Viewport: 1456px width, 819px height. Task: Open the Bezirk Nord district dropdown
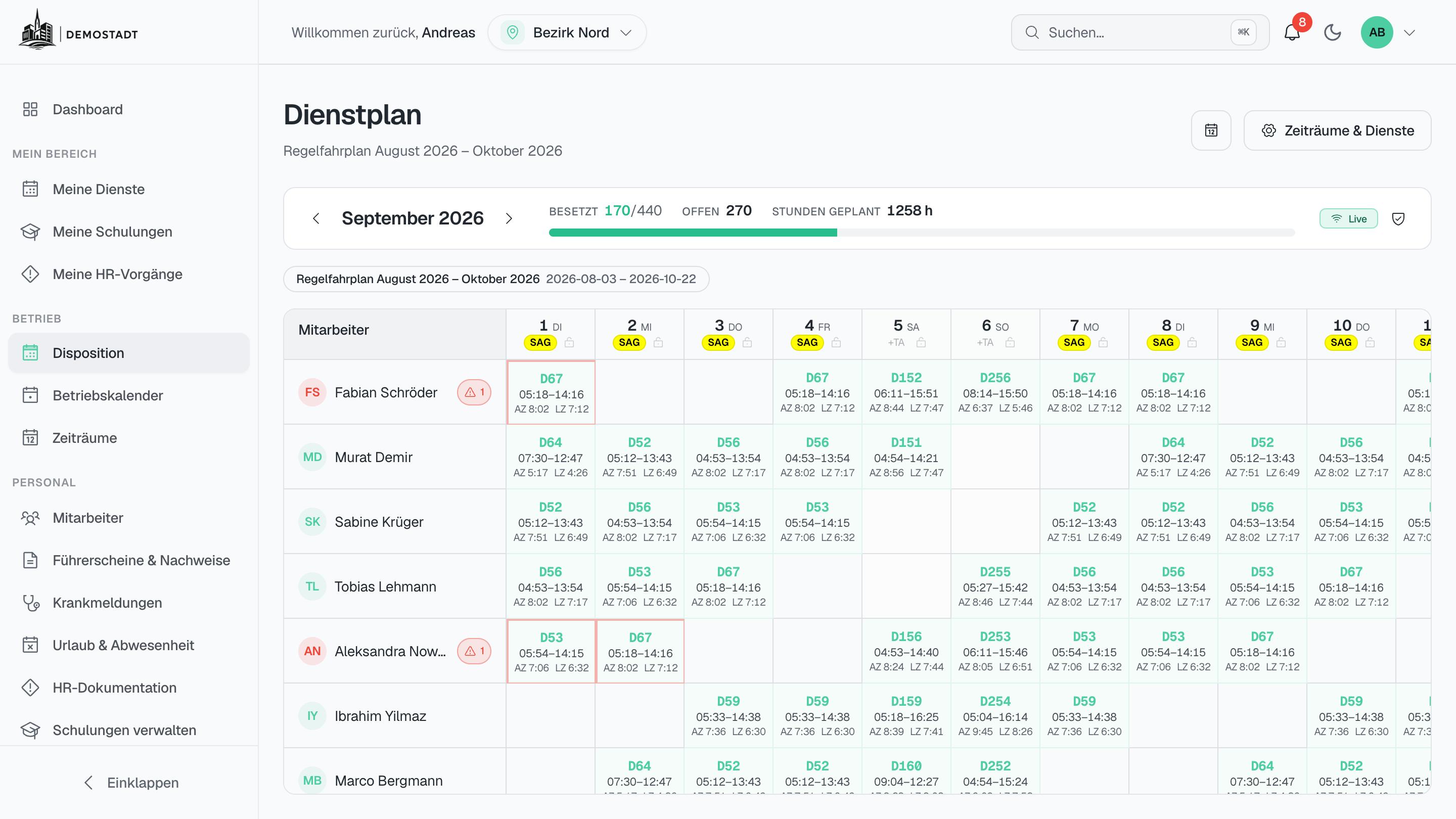(567, 32)
